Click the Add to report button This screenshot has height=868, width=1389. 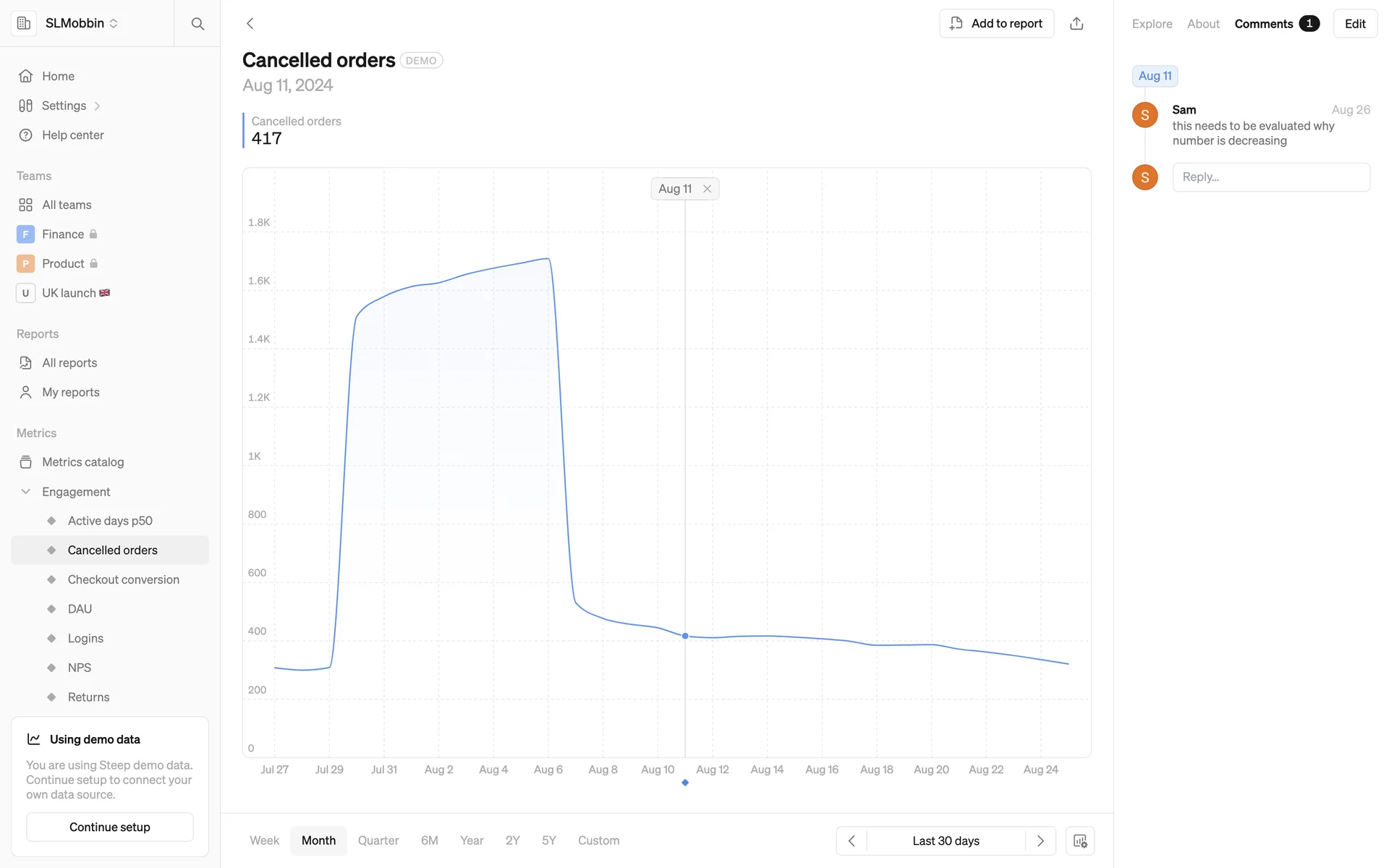point(996,24)
